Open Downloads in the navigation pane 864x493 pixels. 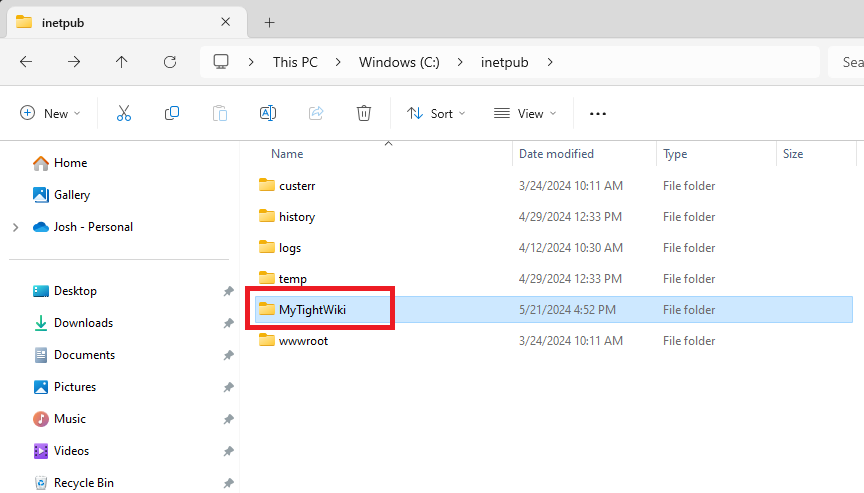pos(83,323)
